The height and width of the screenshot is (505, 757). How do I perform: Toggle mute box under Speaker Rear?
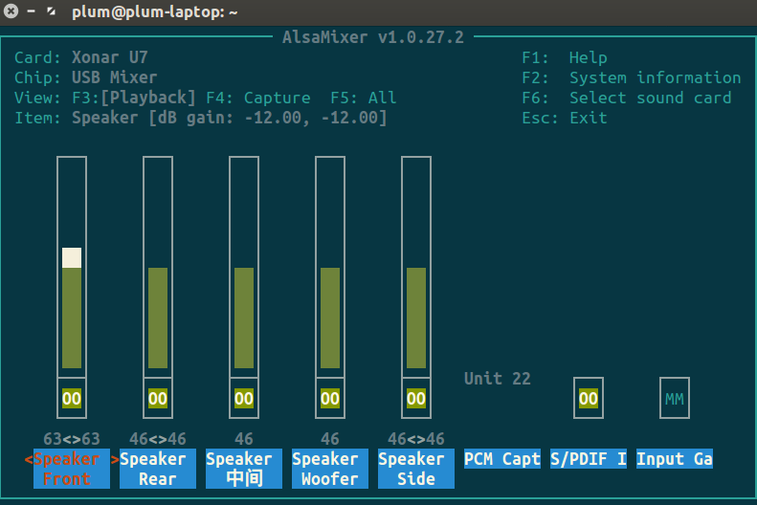pos(158,398)
